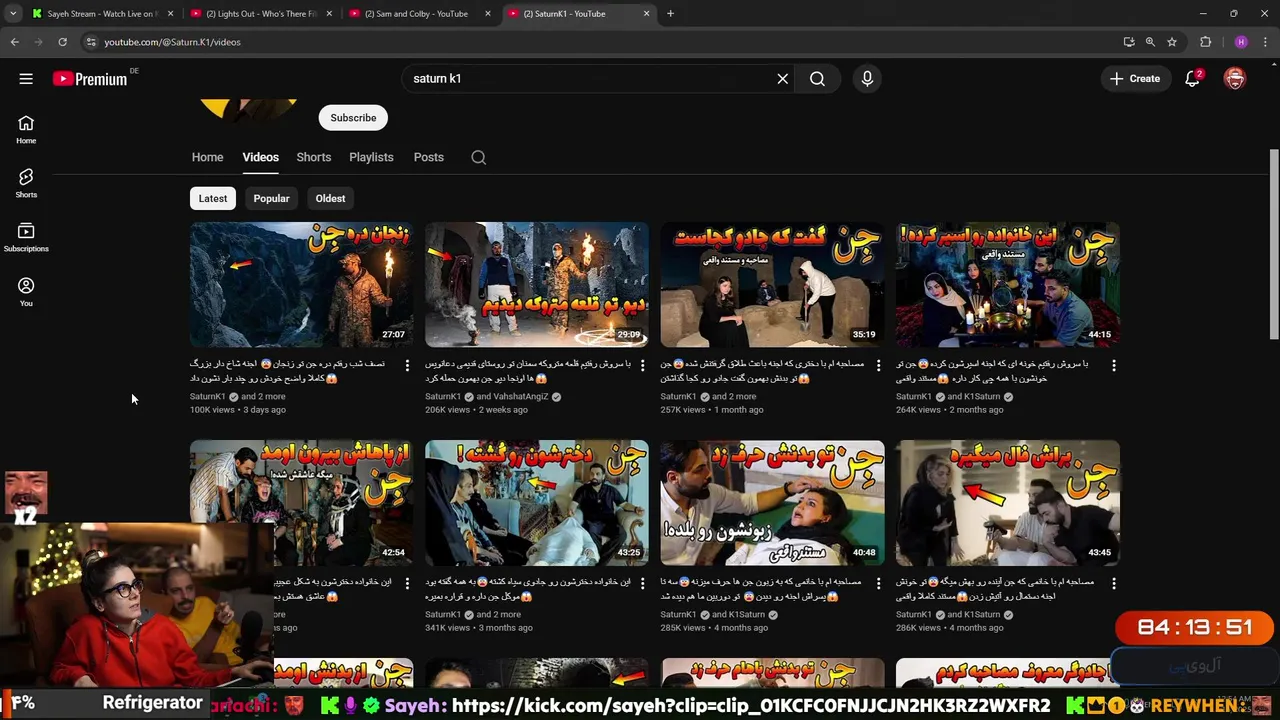Screen dimensions: 1280x720
Task: Play the 40:48 video thumbnail
Action: (x=772, y=502)
